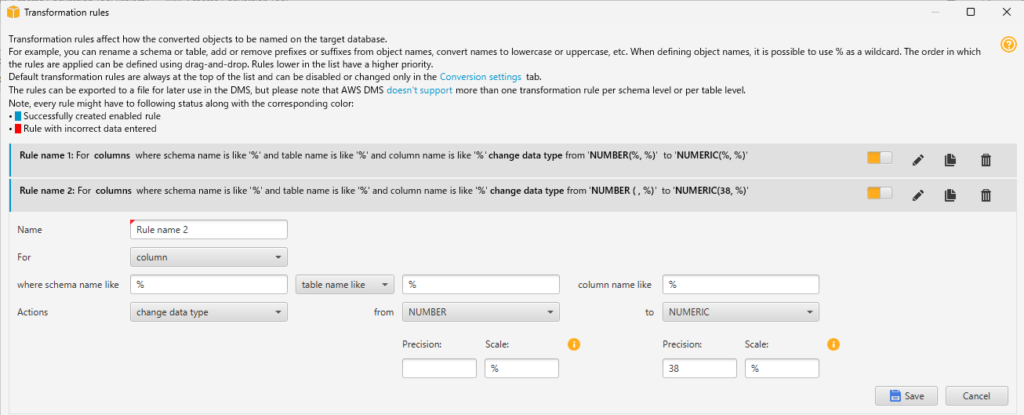Delete Rule name 1 with trash icon
Image resolution: width=1024 pixels, height=415 pixels.
click(x=985, y=160)
